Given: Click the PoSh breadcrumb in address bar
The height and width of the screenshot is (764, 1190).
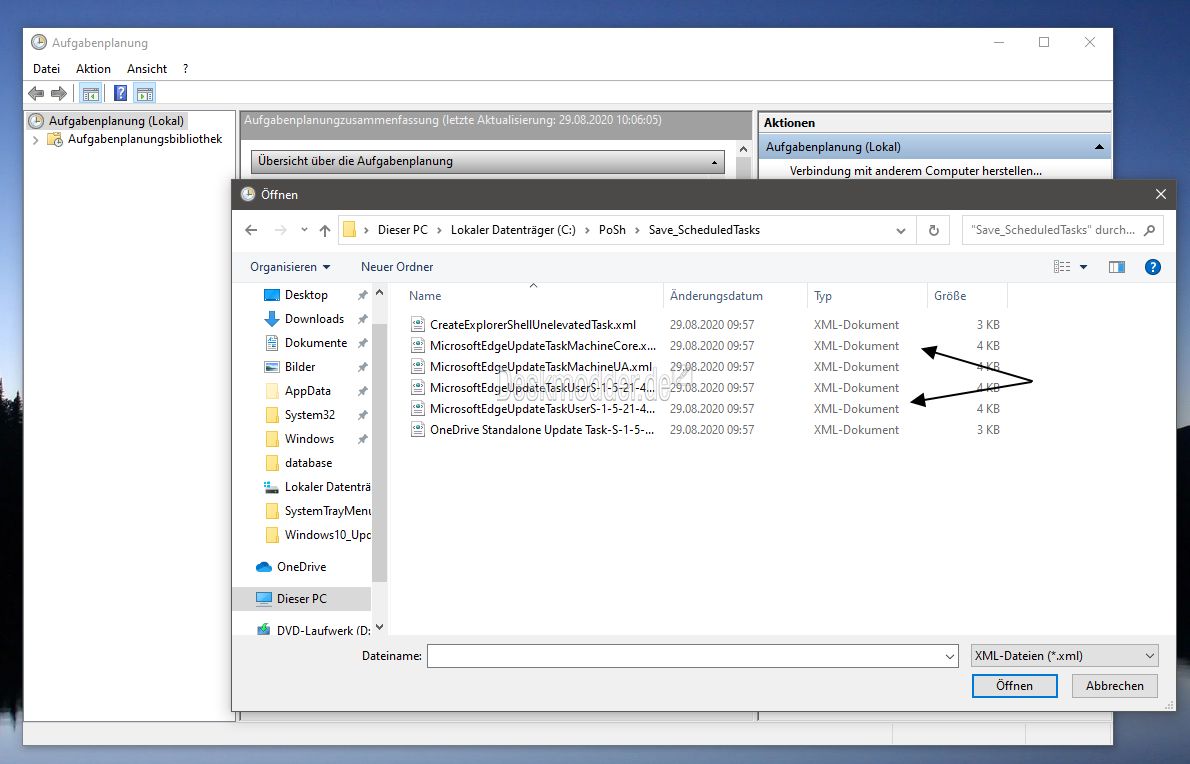Looking at the screenshot, I should pyautogui.click(x=612, y=230).
